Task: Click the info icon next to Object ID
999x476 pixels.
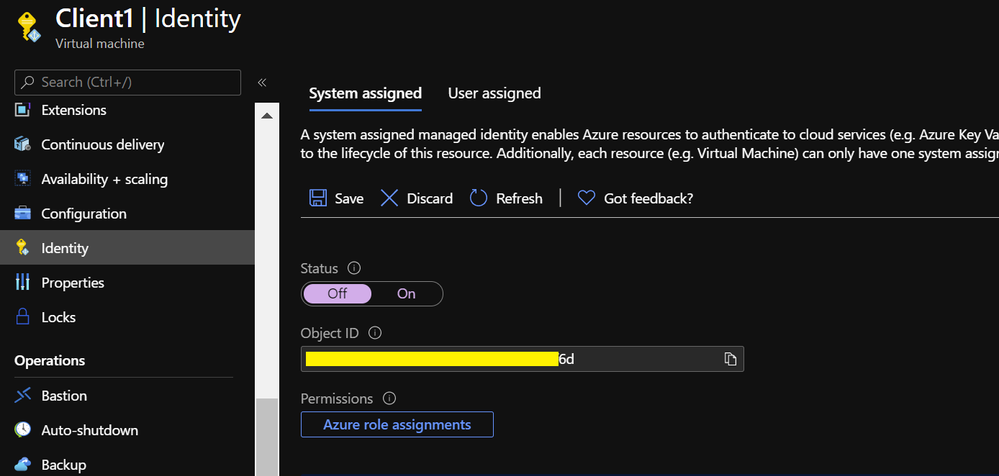Action: pyautogui.click(x=375, y=333)
